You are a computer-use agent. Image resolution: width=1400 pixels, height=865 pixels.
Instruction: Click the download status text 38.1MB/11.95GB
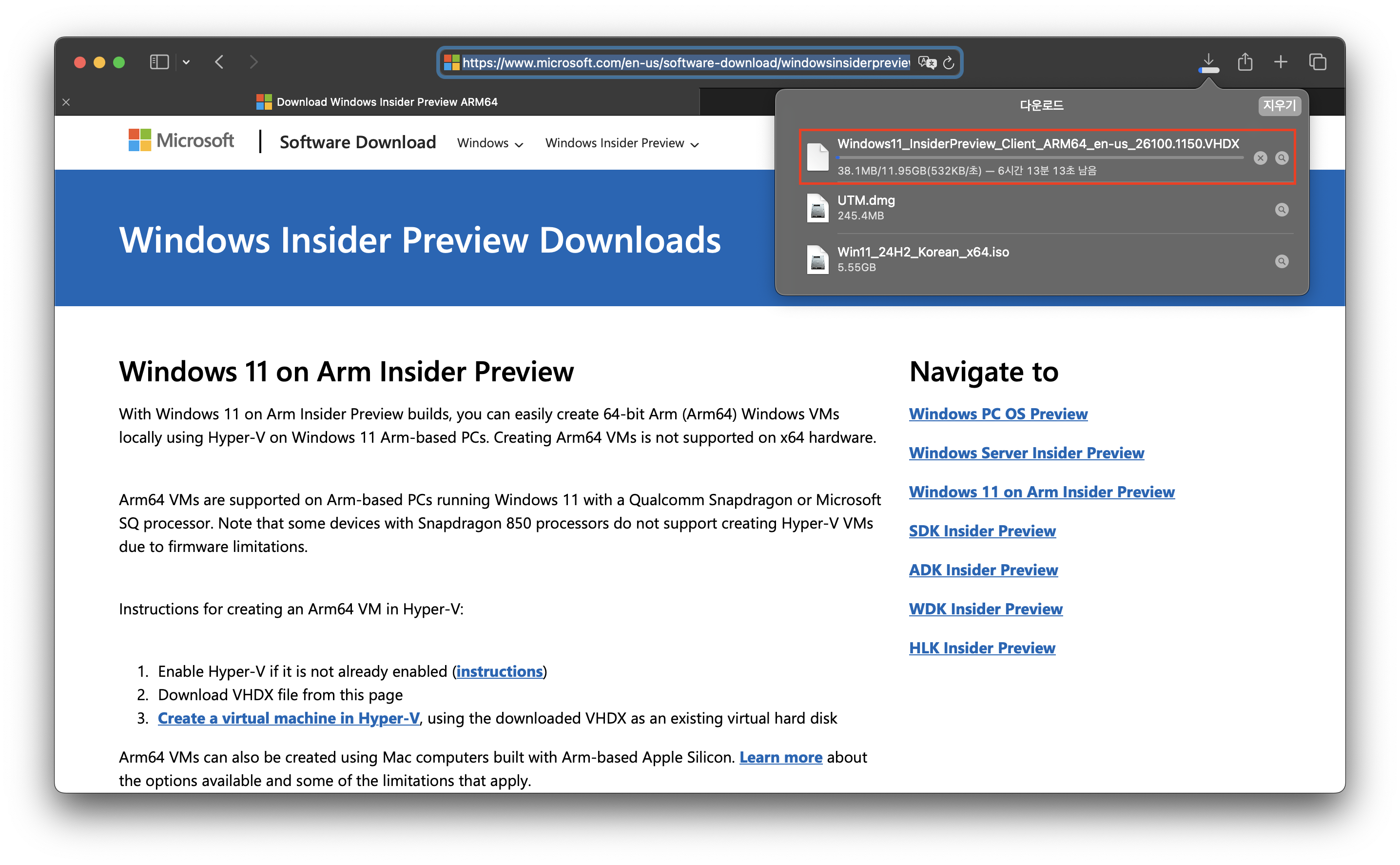pyautogui.click(x=967, y=171)
